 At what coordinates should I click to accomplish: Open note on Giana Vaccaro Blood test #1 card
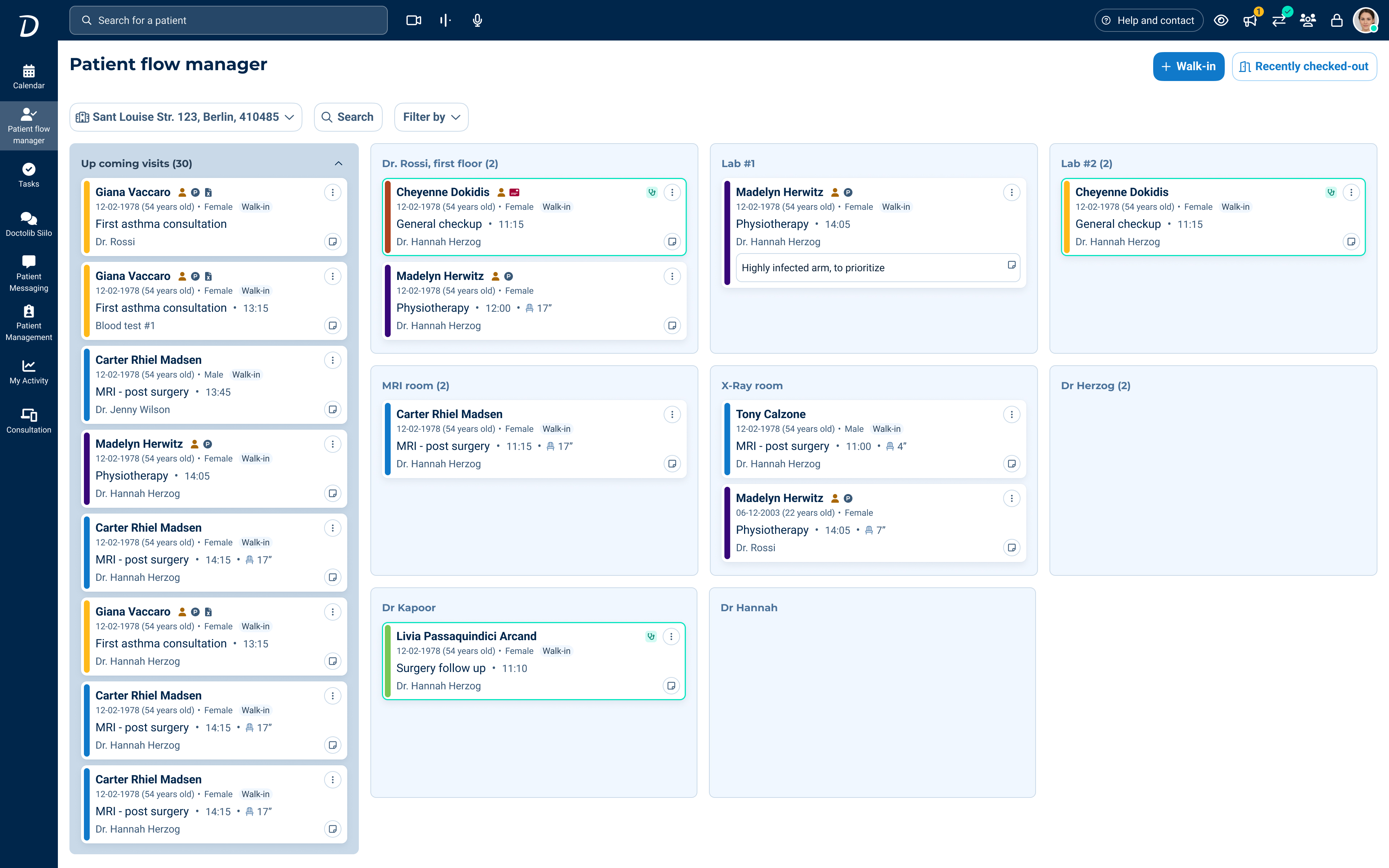coord(332,325)
